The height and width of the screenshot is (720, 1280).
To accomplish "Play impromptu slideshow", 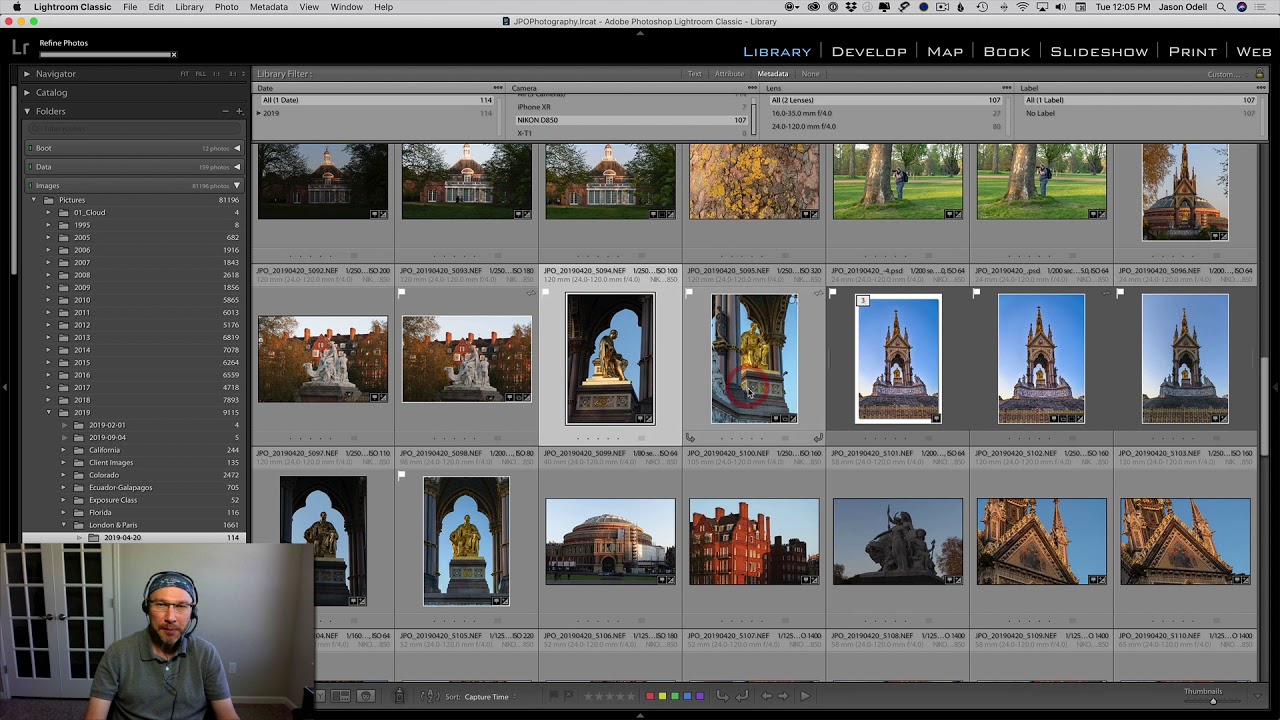I will click(x=805, y=696).
